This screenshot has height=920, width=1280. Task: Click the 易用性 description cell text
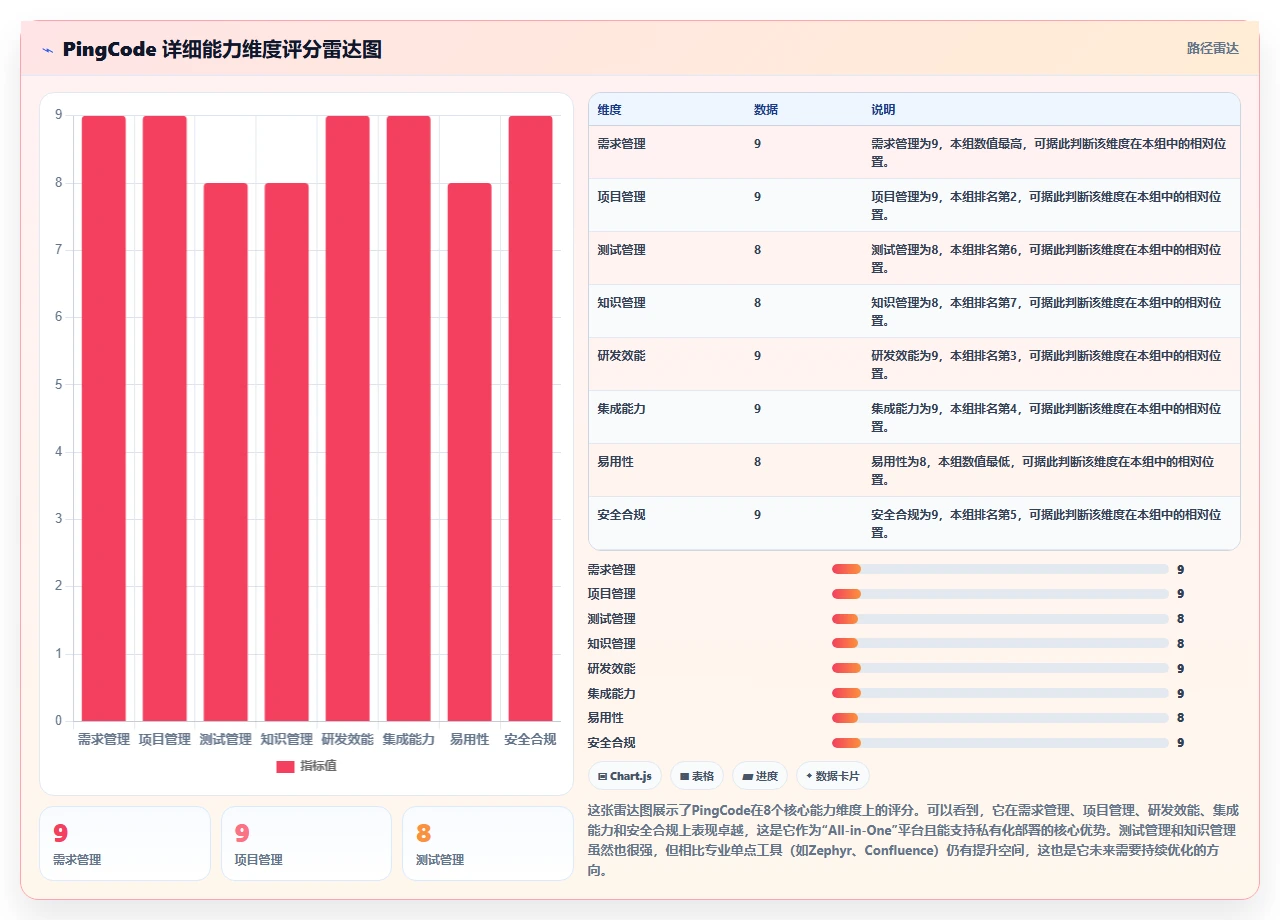[x=1043, y=471]
